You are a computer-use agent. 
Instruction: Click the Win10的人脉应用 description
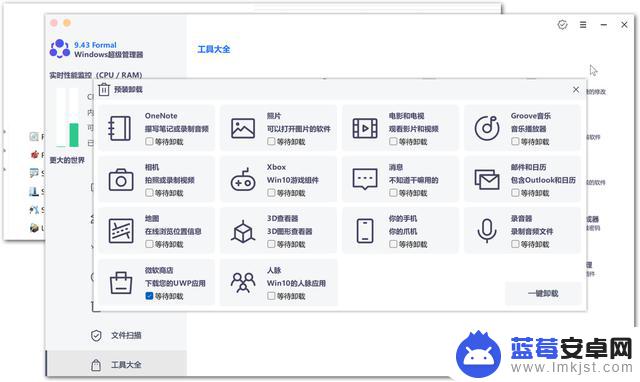pos(296,283)
